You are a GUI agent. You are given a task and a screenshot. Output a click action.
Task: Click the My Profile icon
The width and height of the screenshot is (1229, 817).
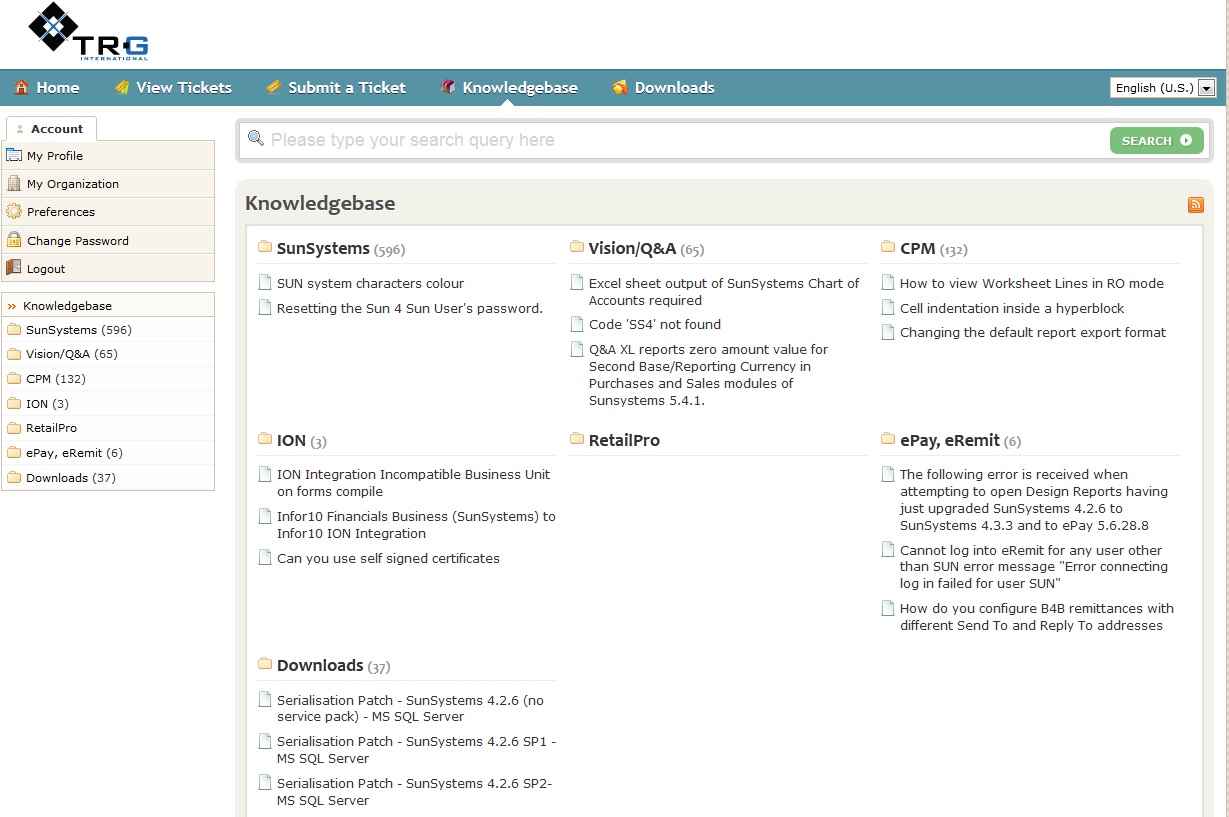click(14, 155)
